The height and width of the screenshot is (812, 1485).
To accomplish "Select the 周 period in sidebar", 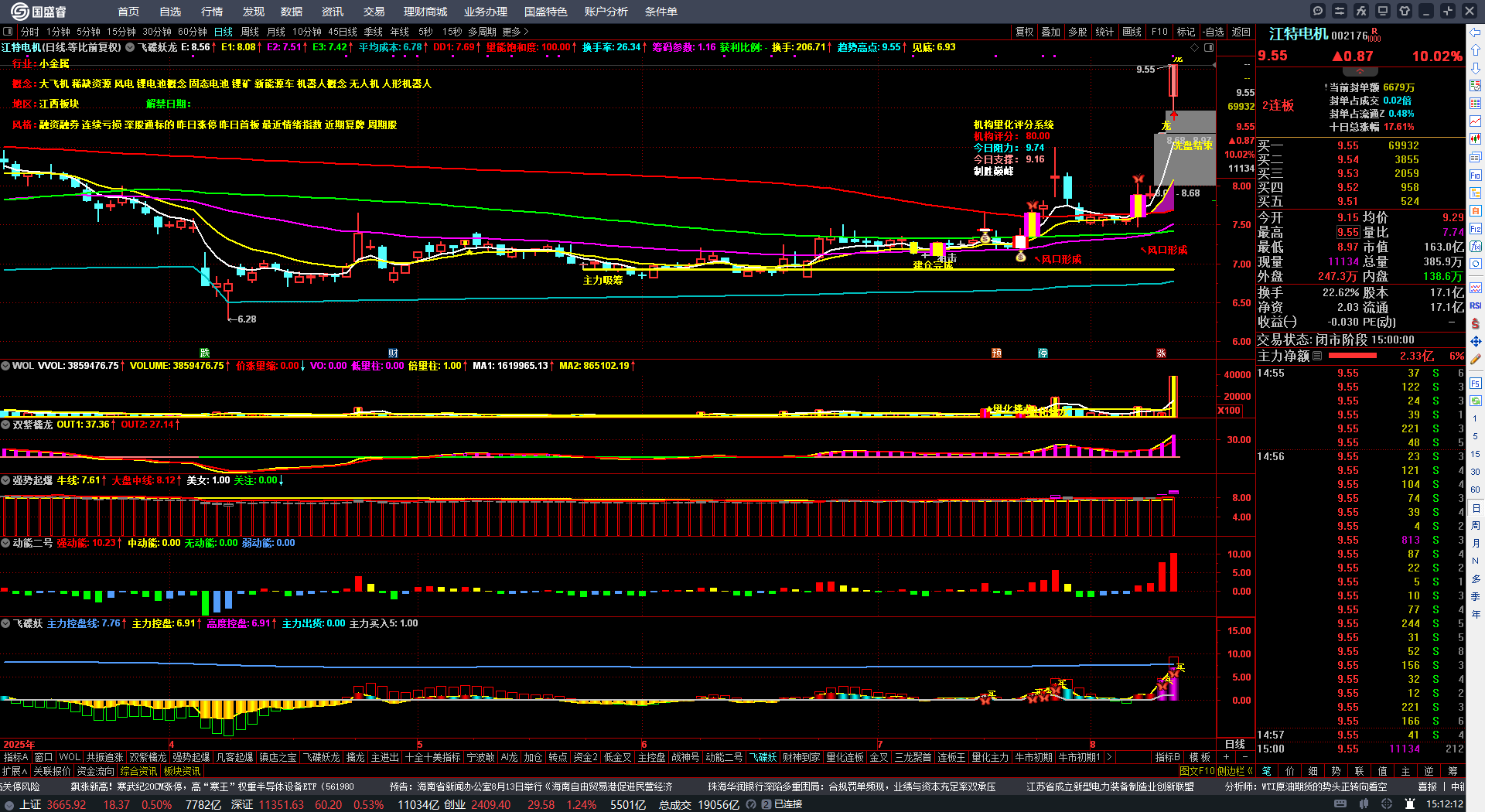I will pos(1476,526).
